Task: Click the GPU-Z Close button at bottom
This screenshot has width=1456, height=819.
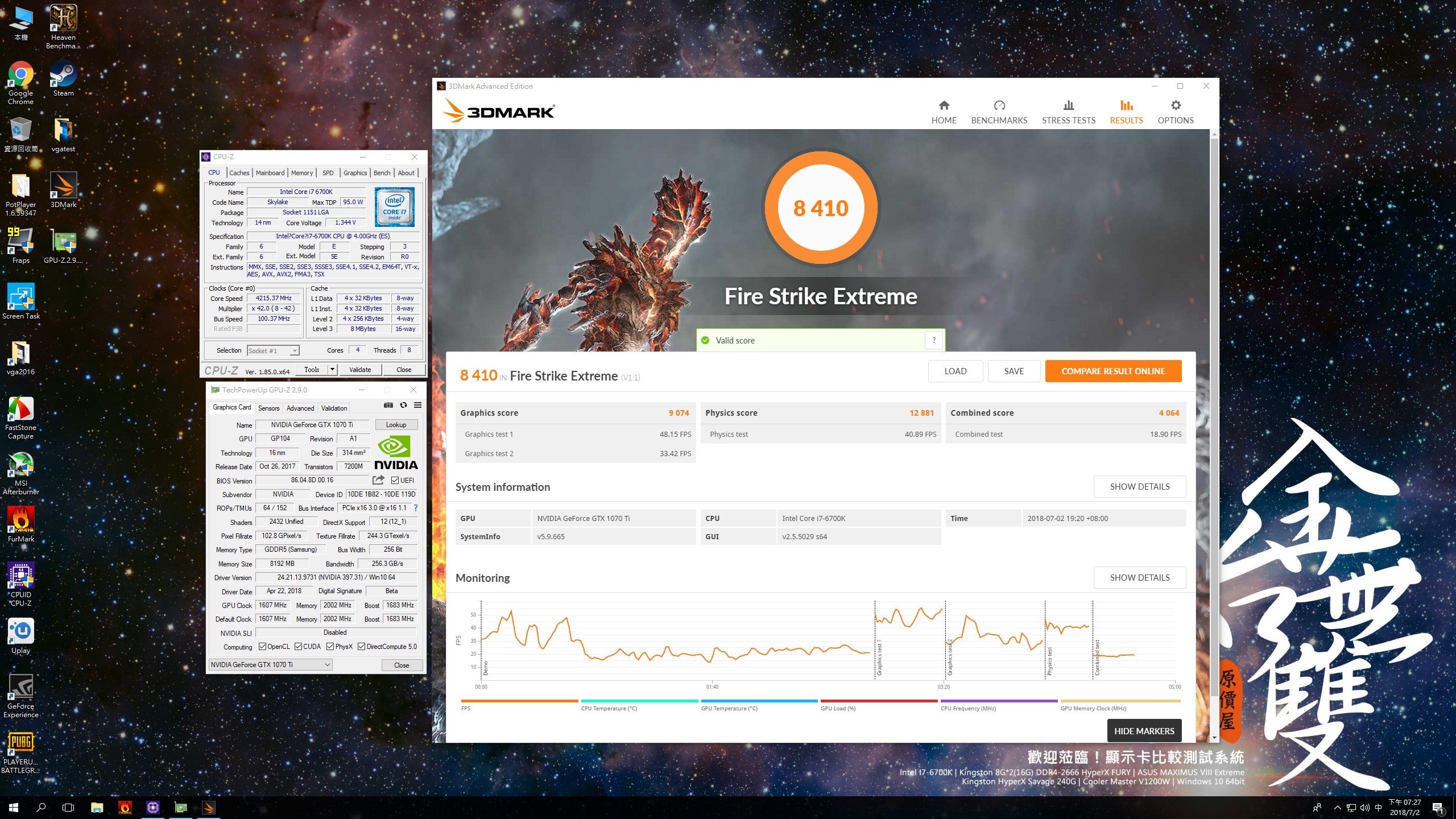Action: pos(402,665)
